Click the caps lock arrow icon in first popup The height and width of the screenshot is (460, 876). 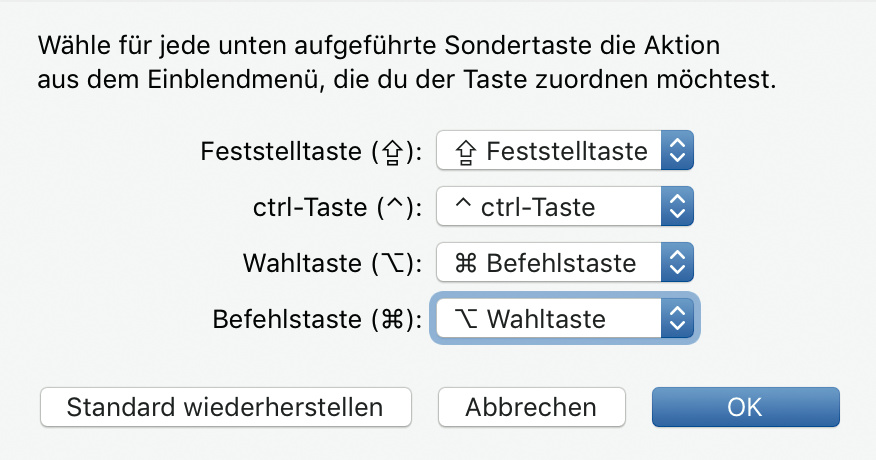464,152
